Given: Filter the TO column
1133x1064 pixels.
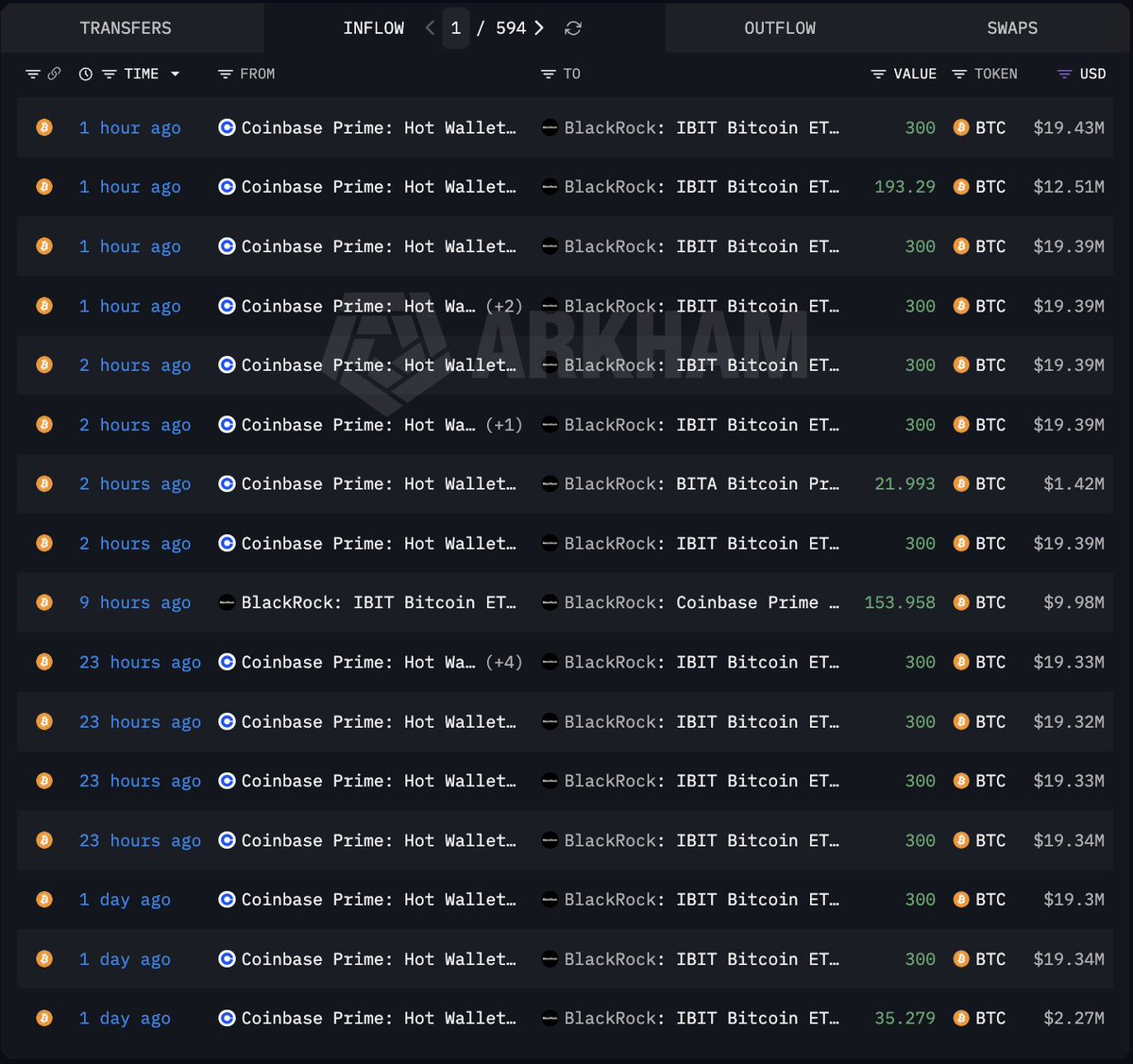Looking at the screenshot, I should (x=548, y=74).
